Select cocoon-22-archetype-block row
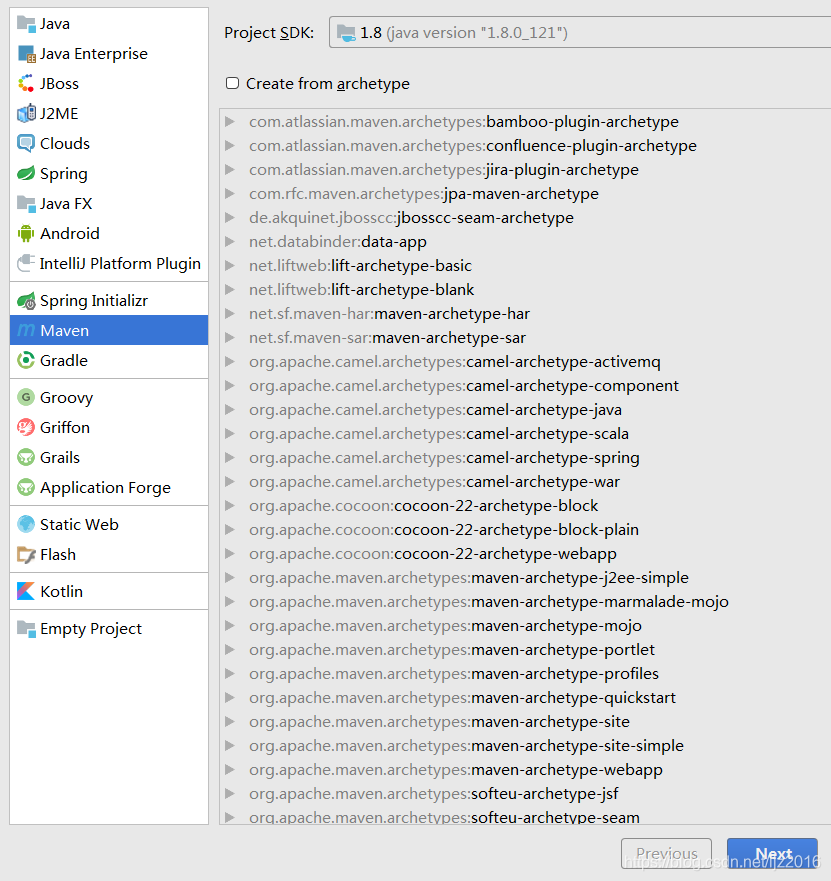This screenshot has height=881, width=831. 525,506
